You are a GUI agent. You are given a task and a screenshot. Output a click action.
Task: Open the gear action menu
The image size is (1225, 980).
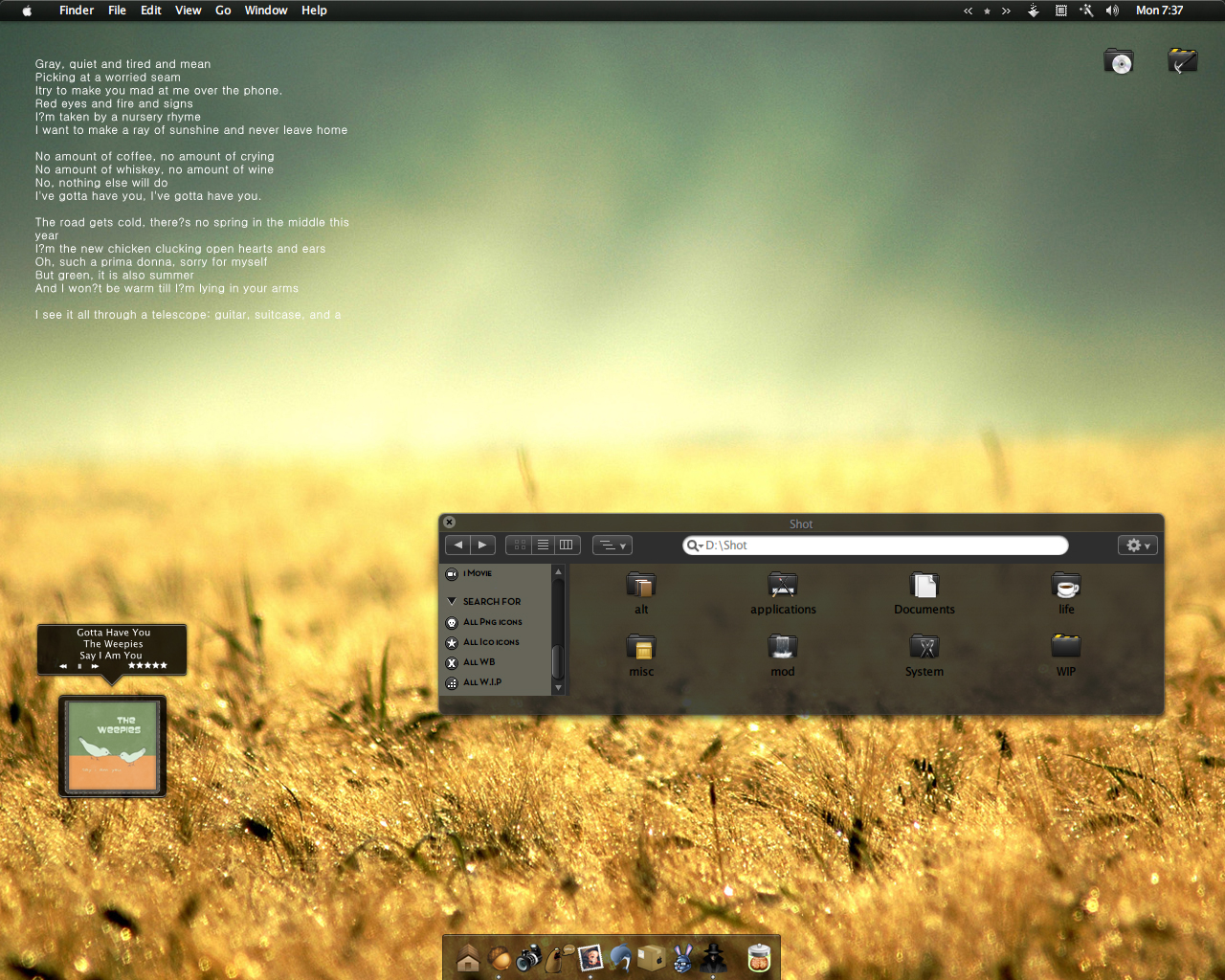click(x=1138, y=545)
